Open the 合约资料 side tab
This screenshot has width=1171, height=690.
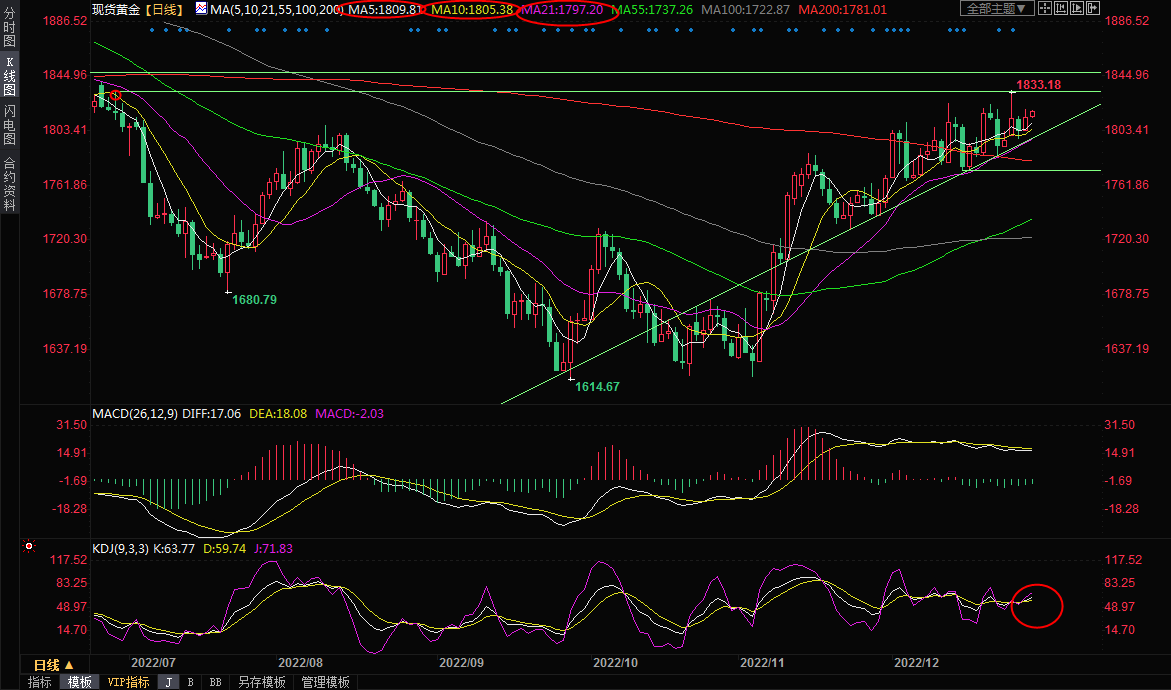click(9, 184)
